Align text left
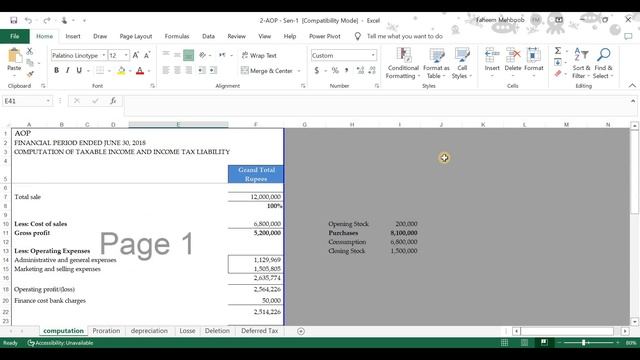Image resolution: width=640 pixels, height=360 pixels. 166,70
